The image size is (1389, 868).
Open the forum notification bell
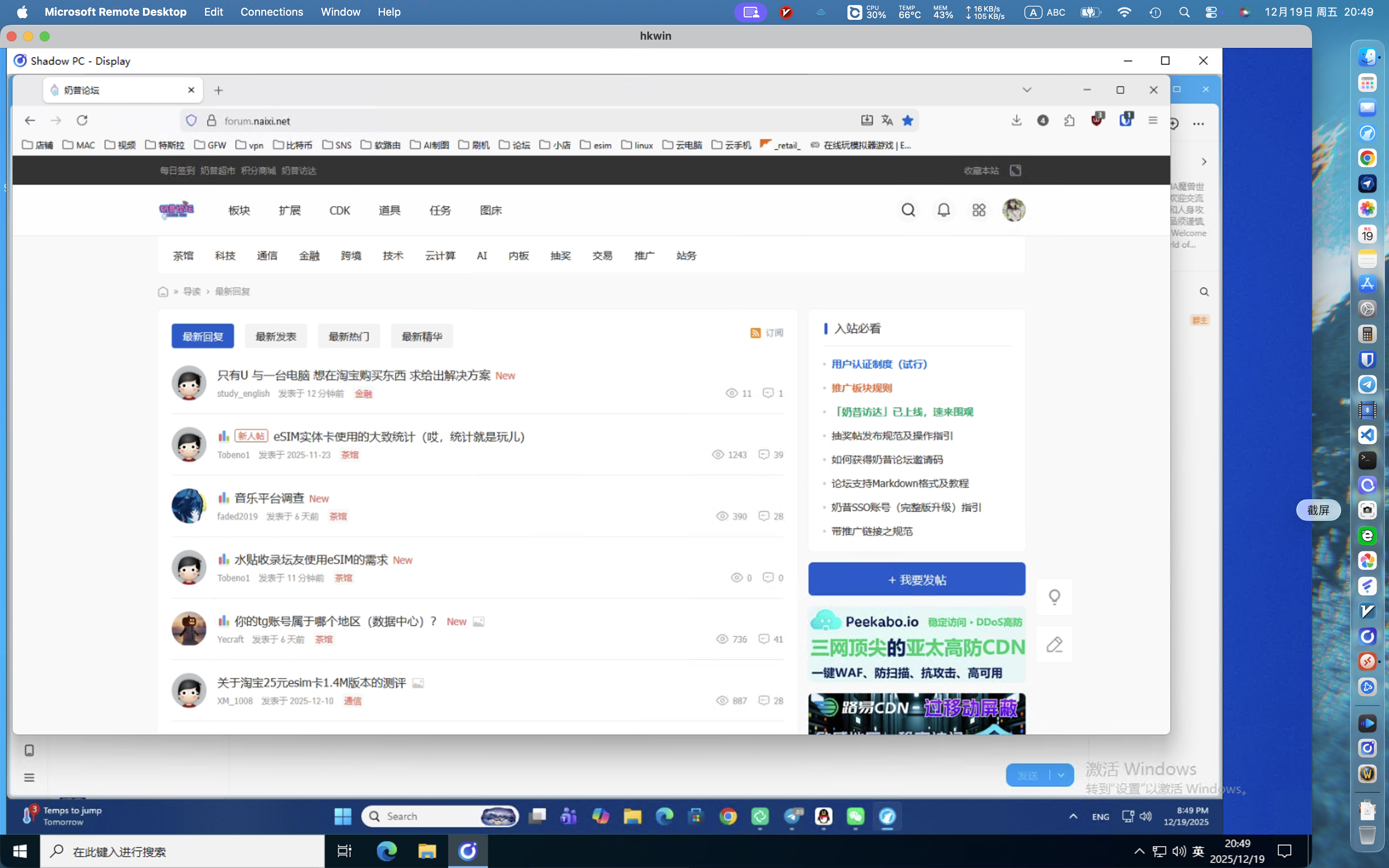click(944, 210)
